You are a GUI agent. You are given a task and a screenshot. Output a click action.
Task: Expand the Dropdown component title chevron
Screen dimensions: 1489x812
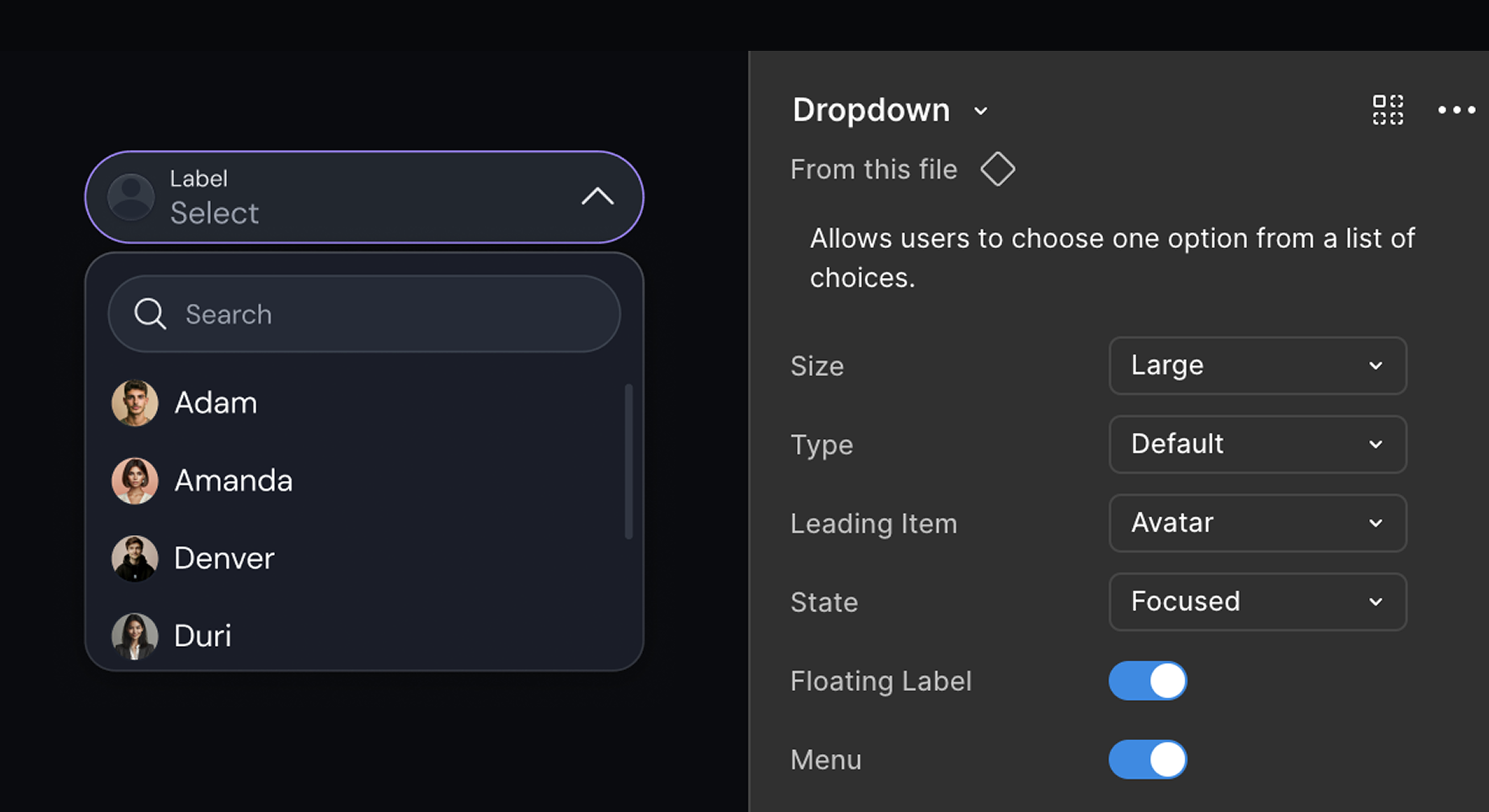coord(981,110)
